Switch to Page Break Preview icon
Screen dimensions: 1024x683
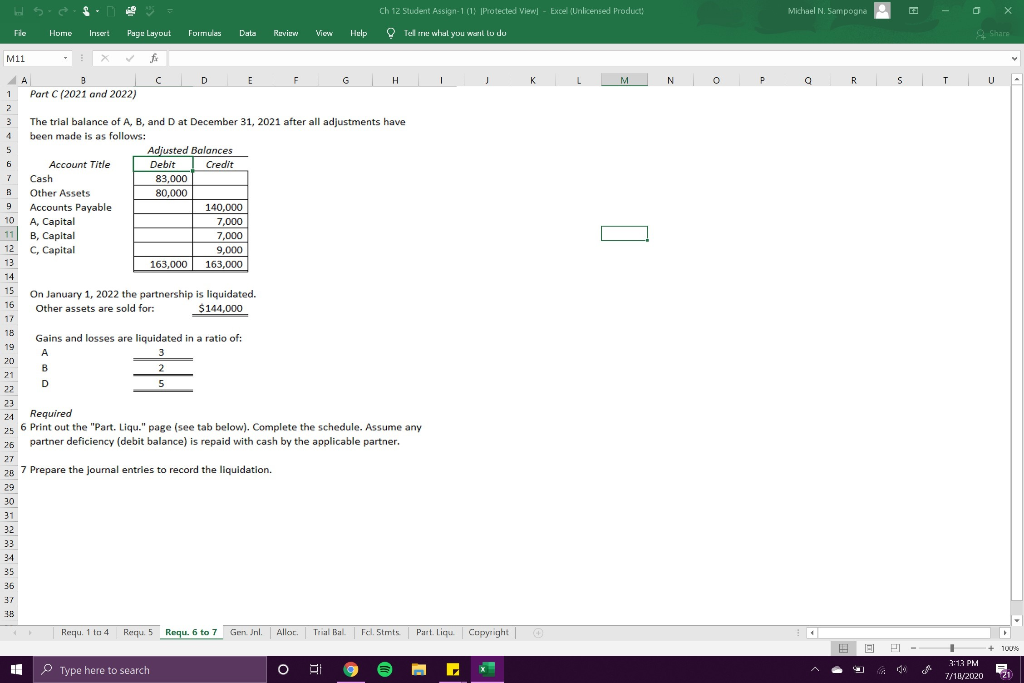click(x=895, y=648)
